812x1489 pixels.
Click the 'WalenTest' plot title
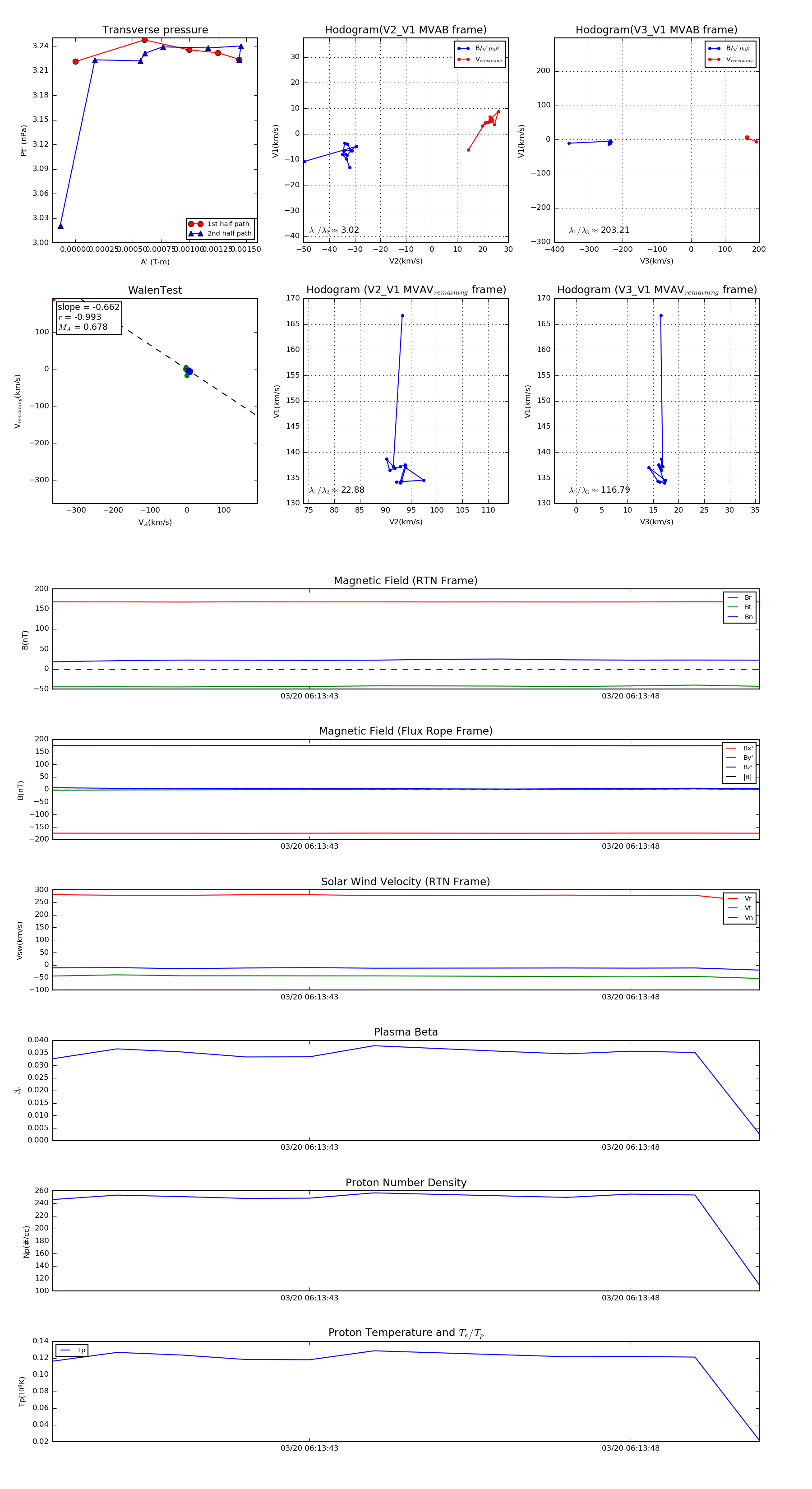click(155, 290)
